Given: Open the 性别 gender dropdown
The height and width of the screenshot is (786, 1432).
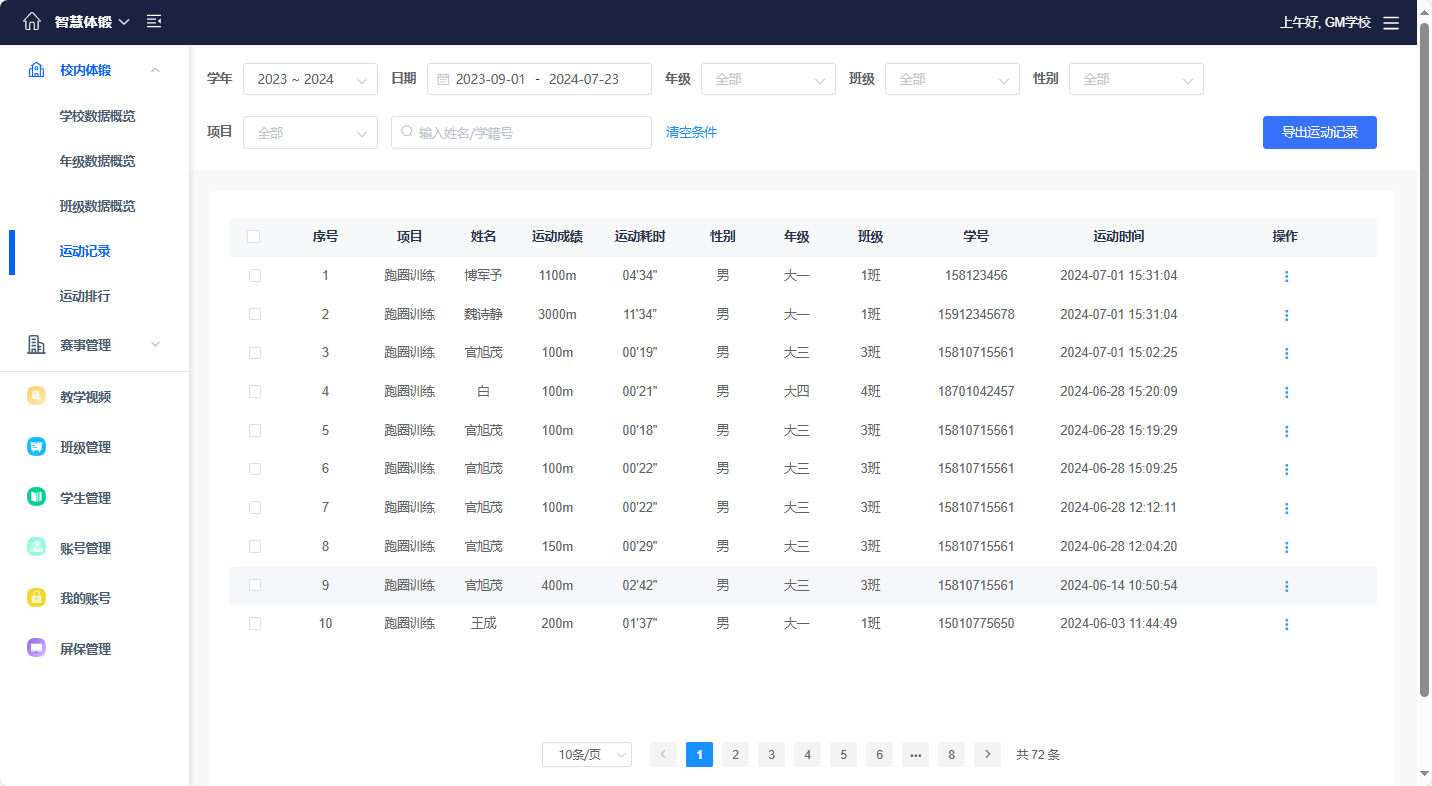Looking at the screenshot, I should click(1136, 79).
